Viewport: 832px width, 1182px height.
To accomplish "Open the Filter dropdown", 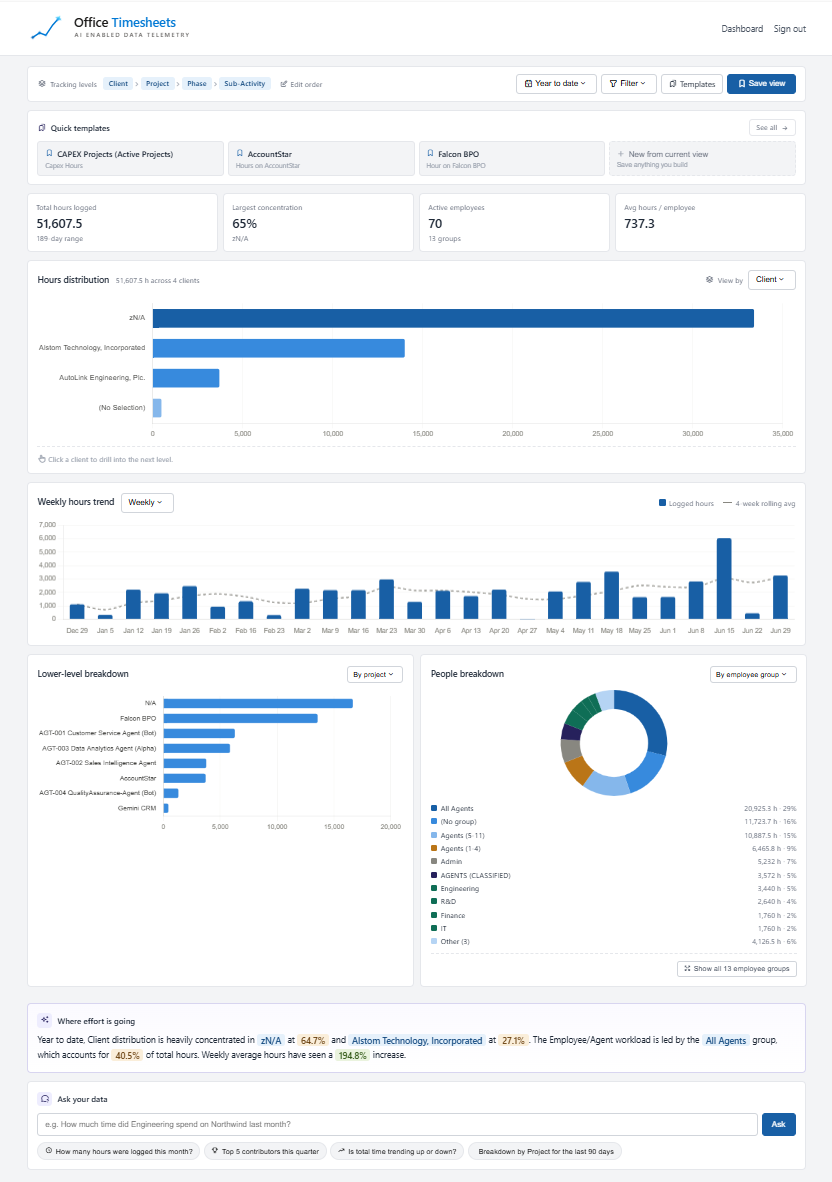I will pyautogui.click(x=628, y=84).
